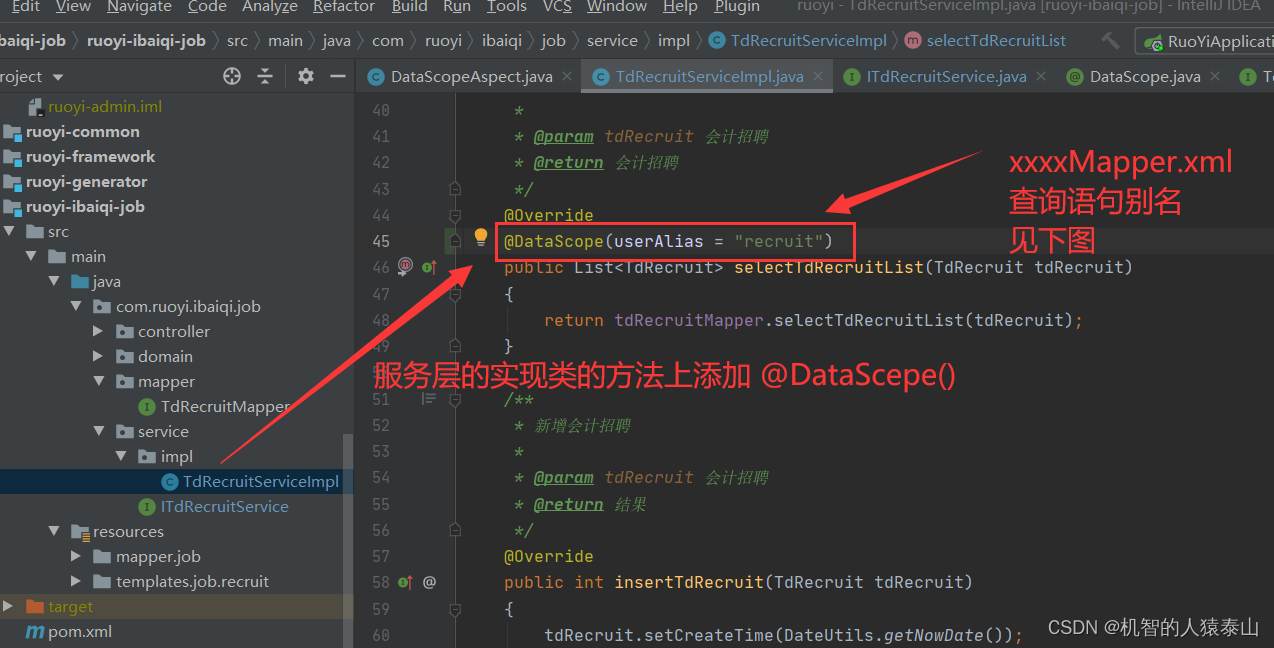
Task: Open the Tools menu
Action: [507, 7]
